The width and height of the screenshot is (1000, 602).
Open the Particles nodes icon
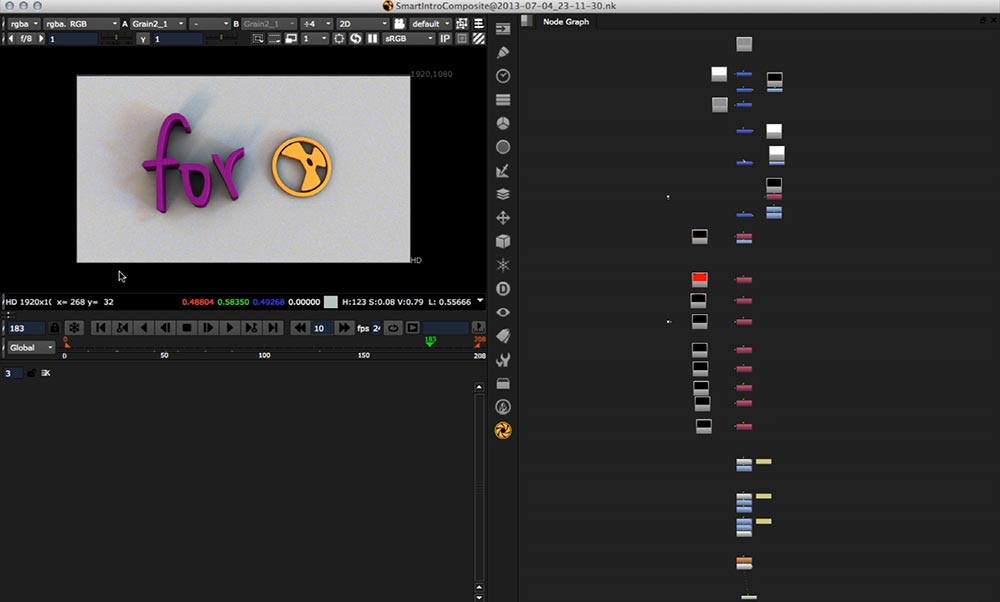click(503, 265)
